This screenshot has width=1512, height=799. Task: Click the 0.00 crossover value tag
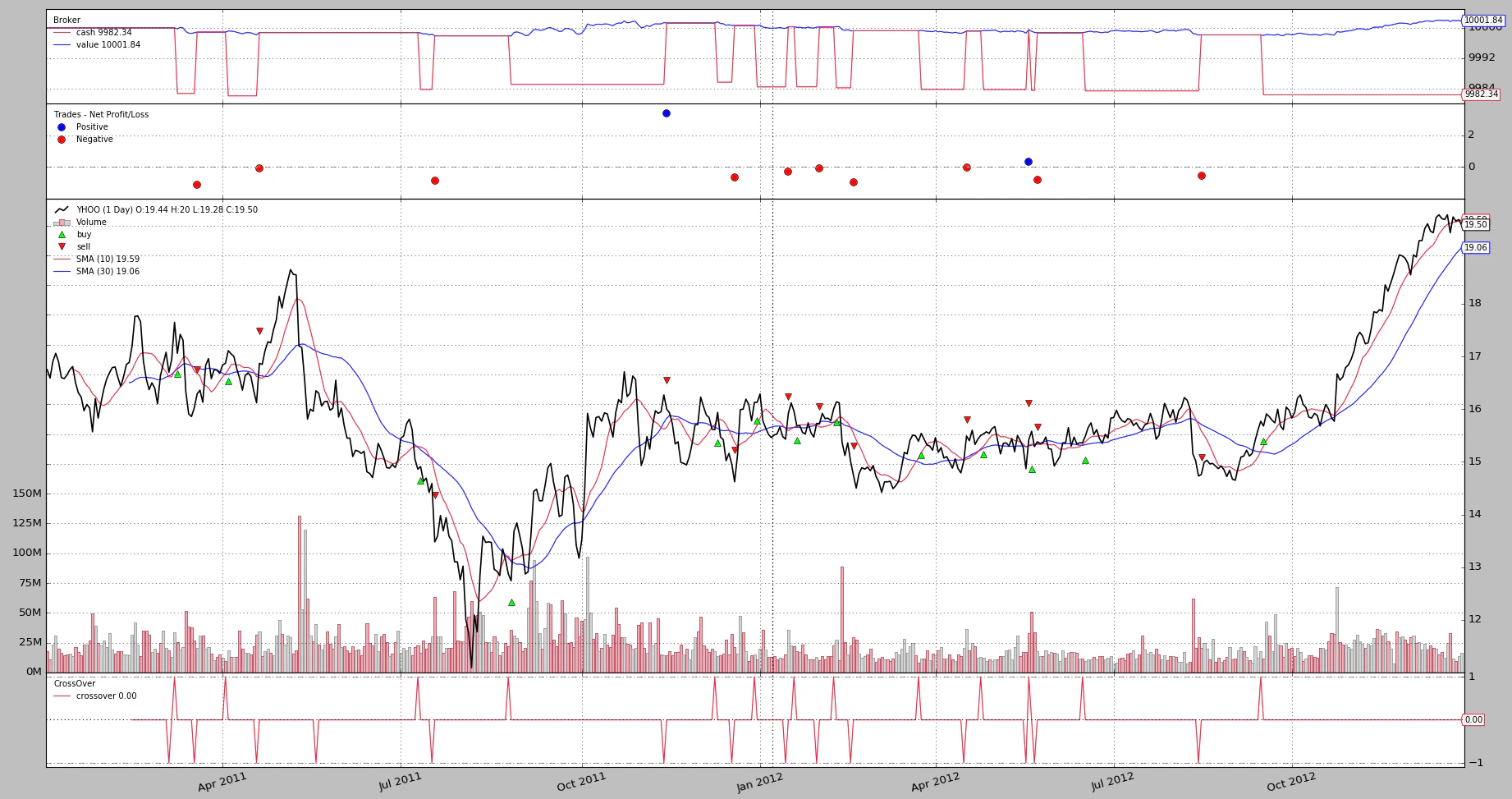pyautogui.click(x=1473, y=720)
